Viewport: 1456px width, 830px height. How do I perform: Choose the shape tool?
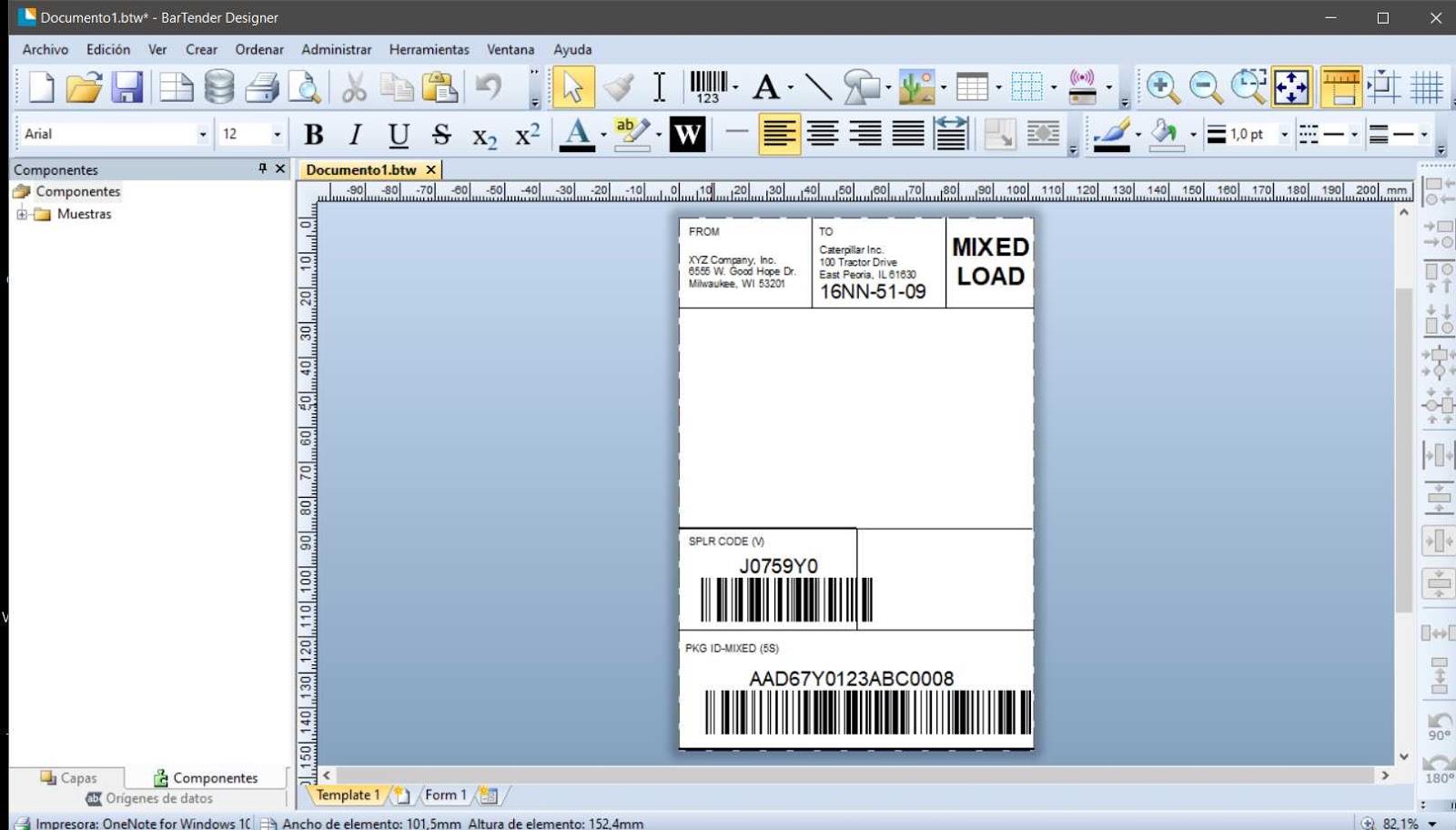860,87
